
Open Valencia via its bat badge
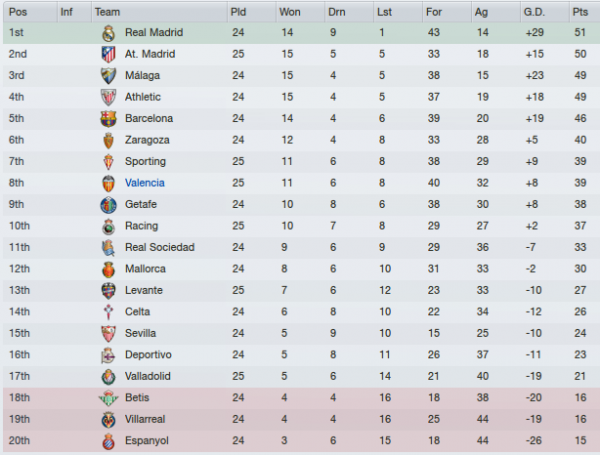(x=109, y=183)
